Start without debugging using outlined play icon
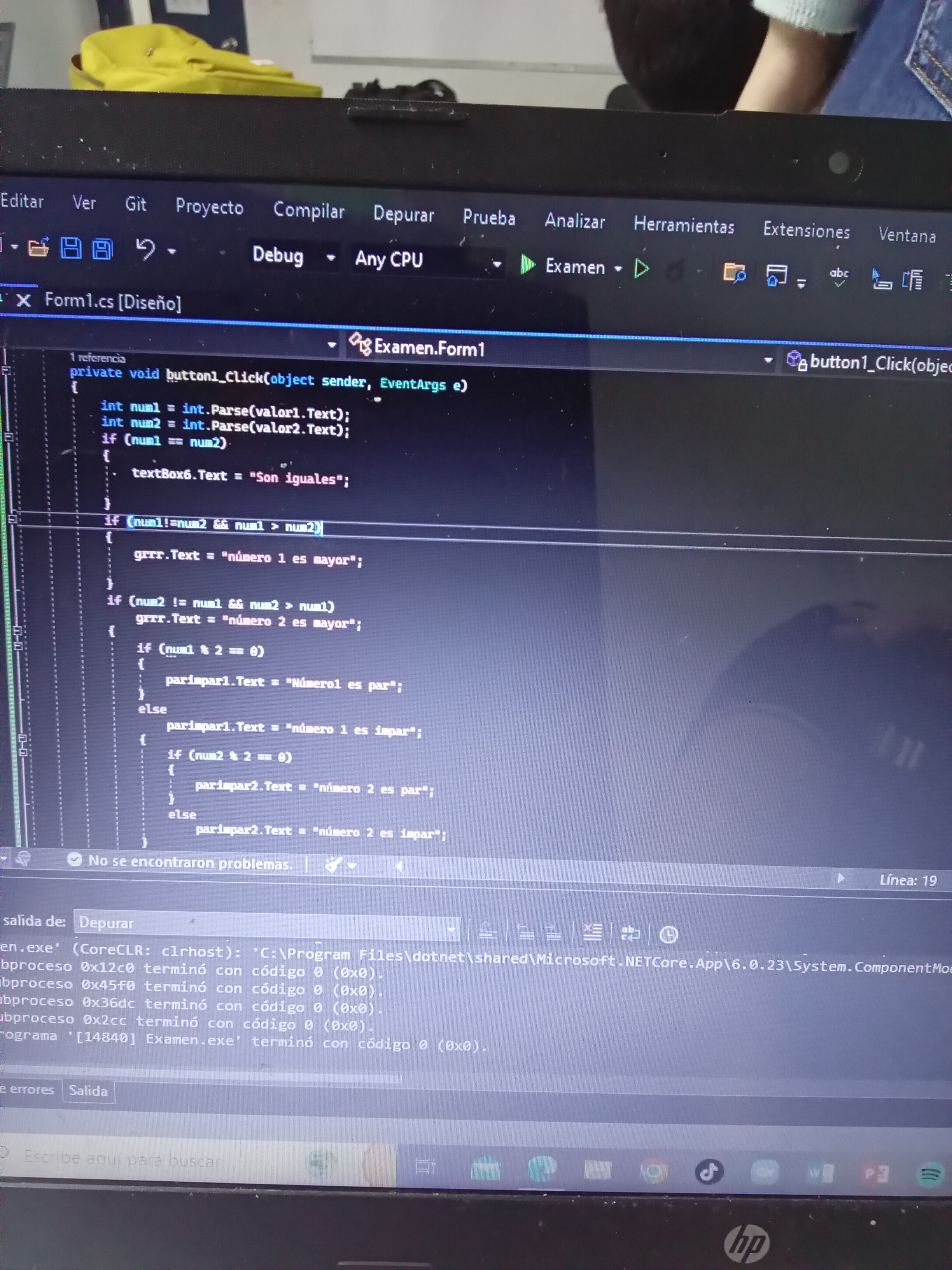This screenshot has width=952, height=1270. [642, 268]
